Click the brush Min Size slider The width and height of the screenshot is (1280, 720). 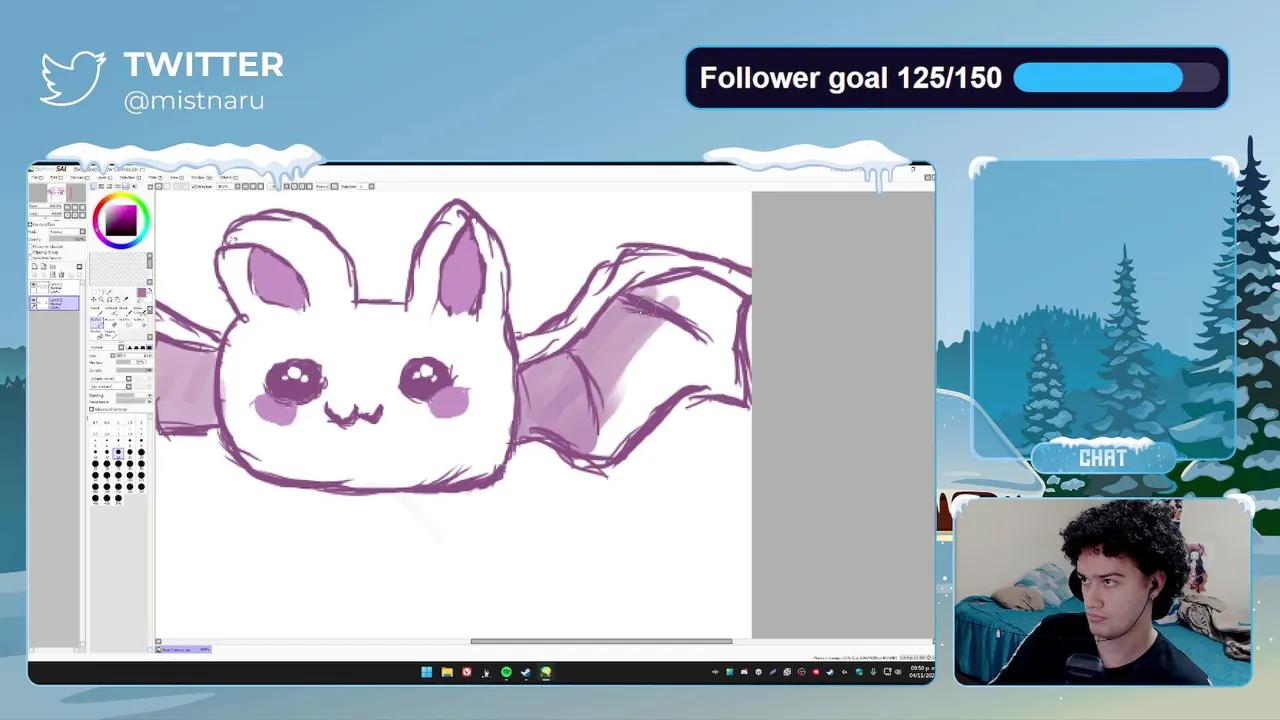[x=131, y=362]
